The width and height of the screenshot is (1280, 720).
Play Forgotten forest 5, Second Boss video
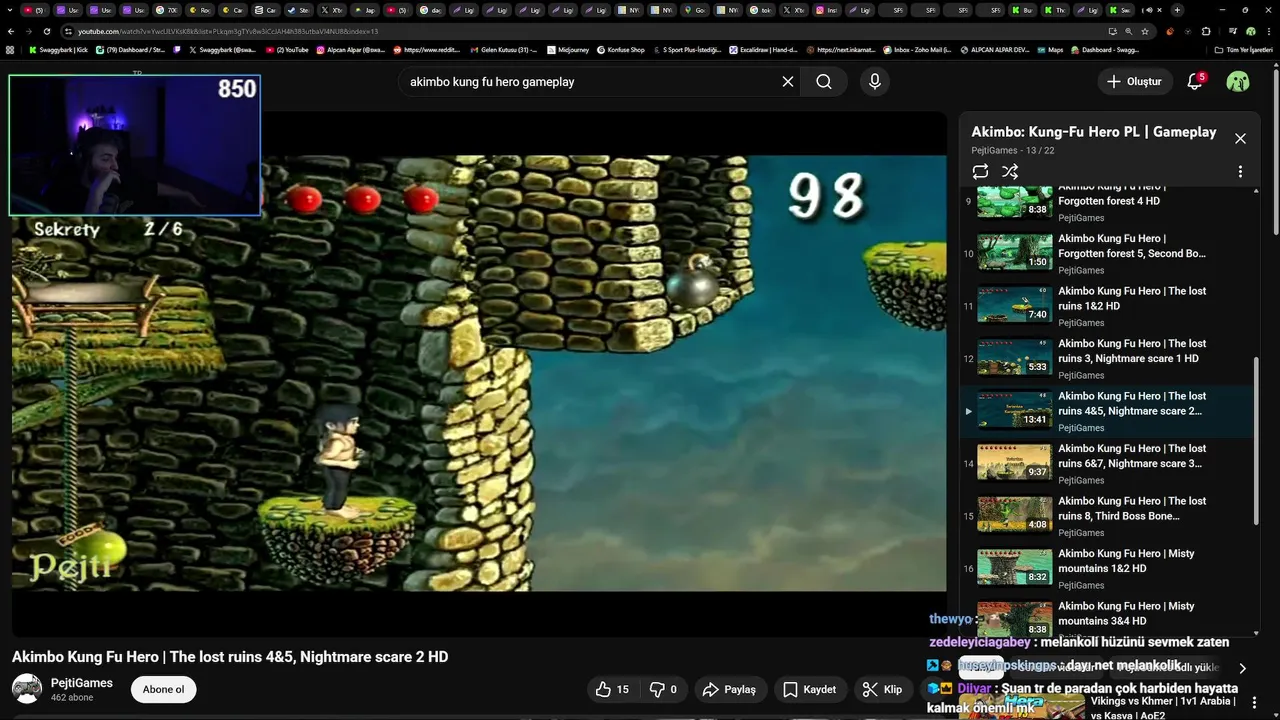click(1106, 253)
